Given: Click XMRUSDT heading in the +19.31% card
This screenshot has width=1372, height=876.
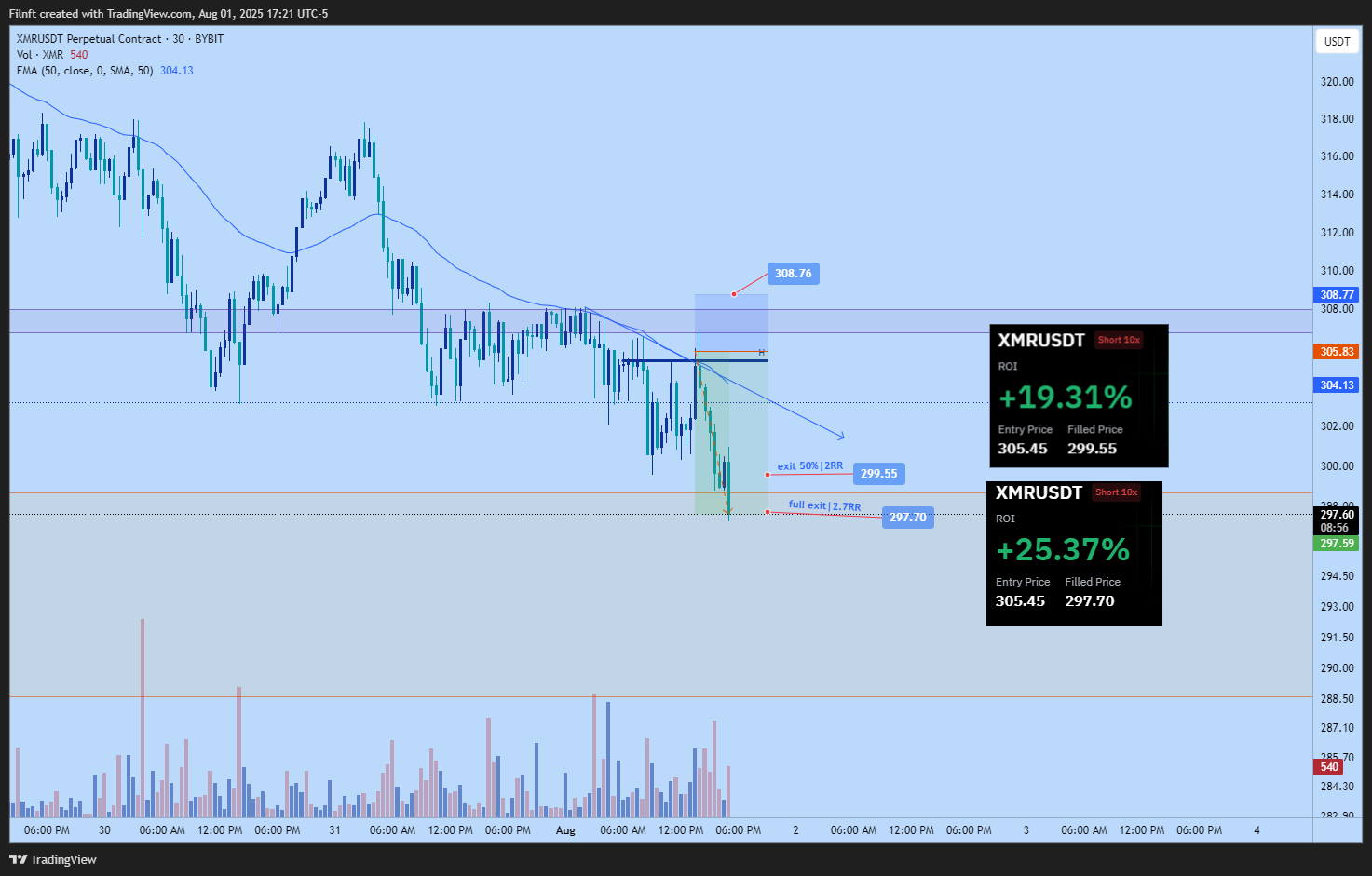Looking at the screenshot, I should coord(1041,341).
